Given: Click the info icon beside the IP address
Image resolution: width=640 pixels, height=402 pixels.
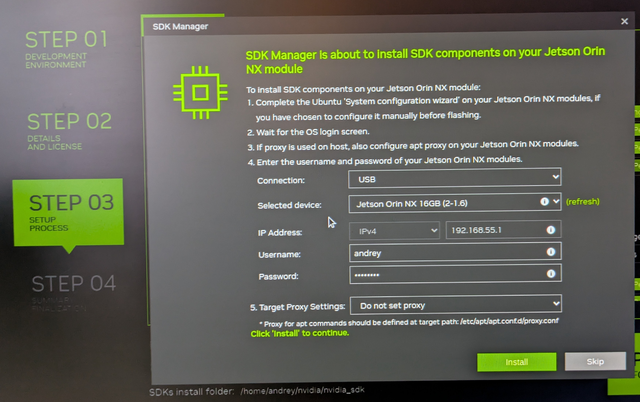Looking at the screenshot, I should pyautogui.click(x=551, y=230).
